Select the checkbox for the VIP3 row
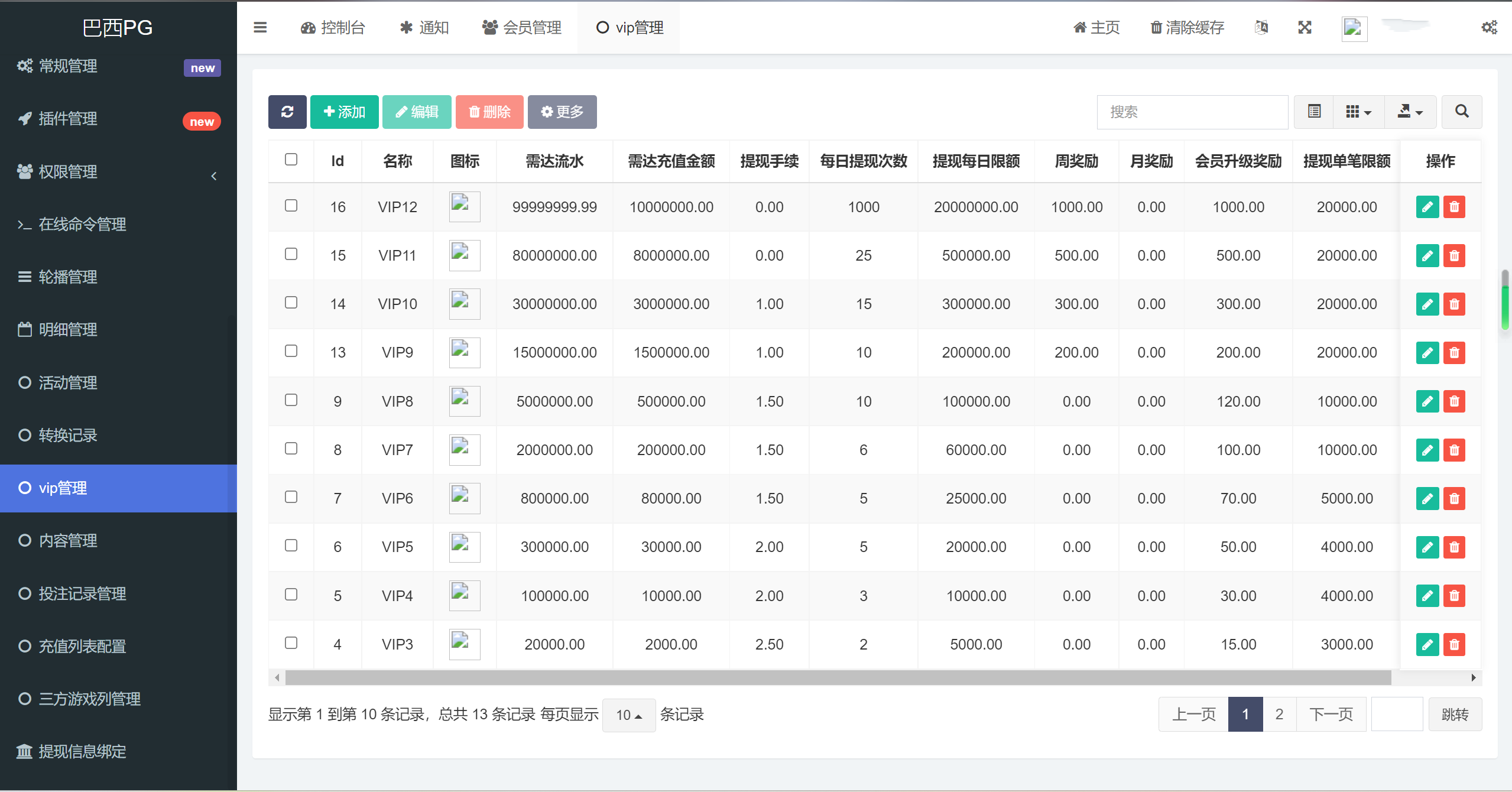The height and width of the screenshot is (792, 1512). [x=291, y=642]
